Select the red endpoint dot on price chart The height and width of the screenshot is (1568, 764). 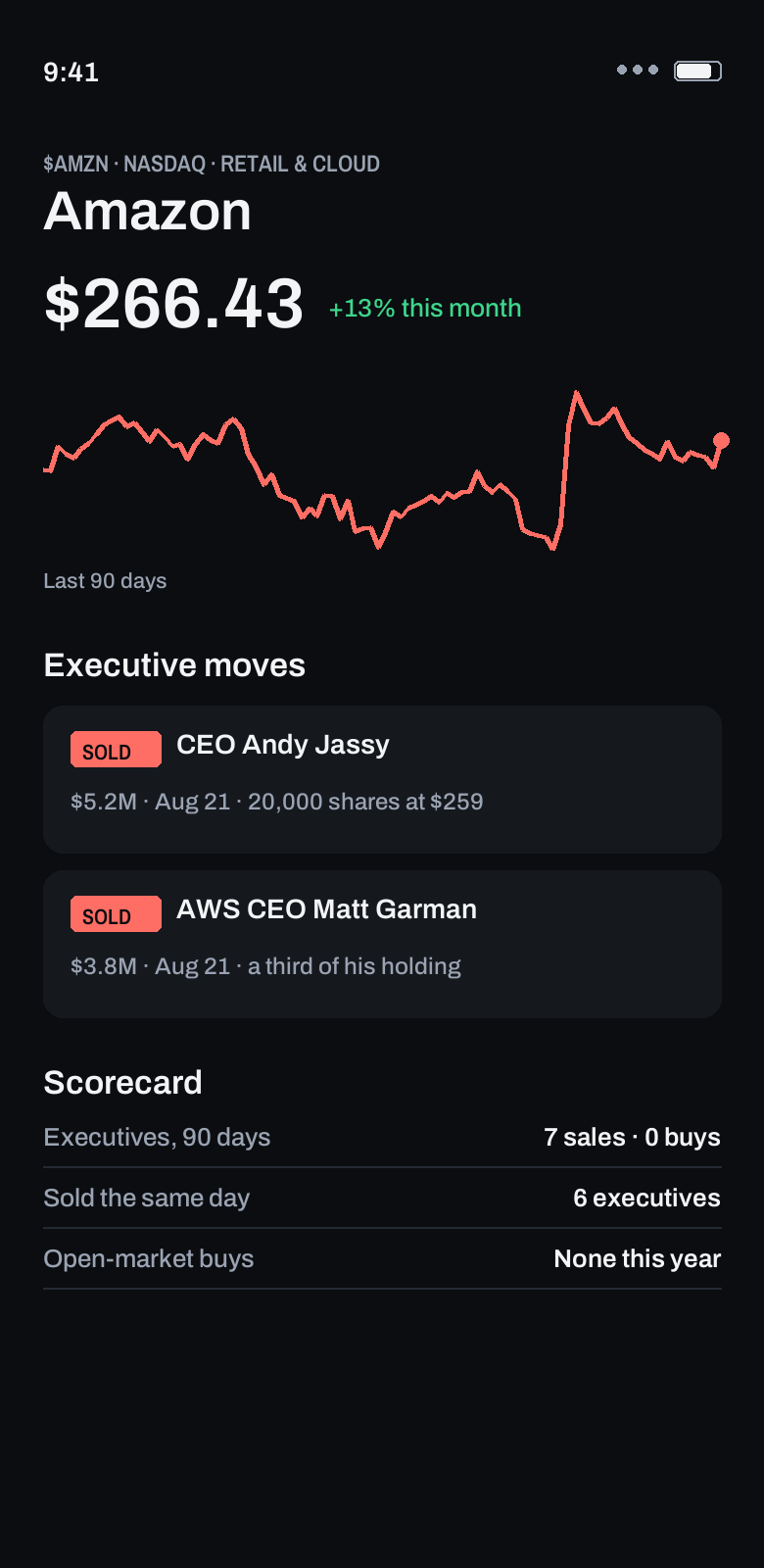point(721,440)
